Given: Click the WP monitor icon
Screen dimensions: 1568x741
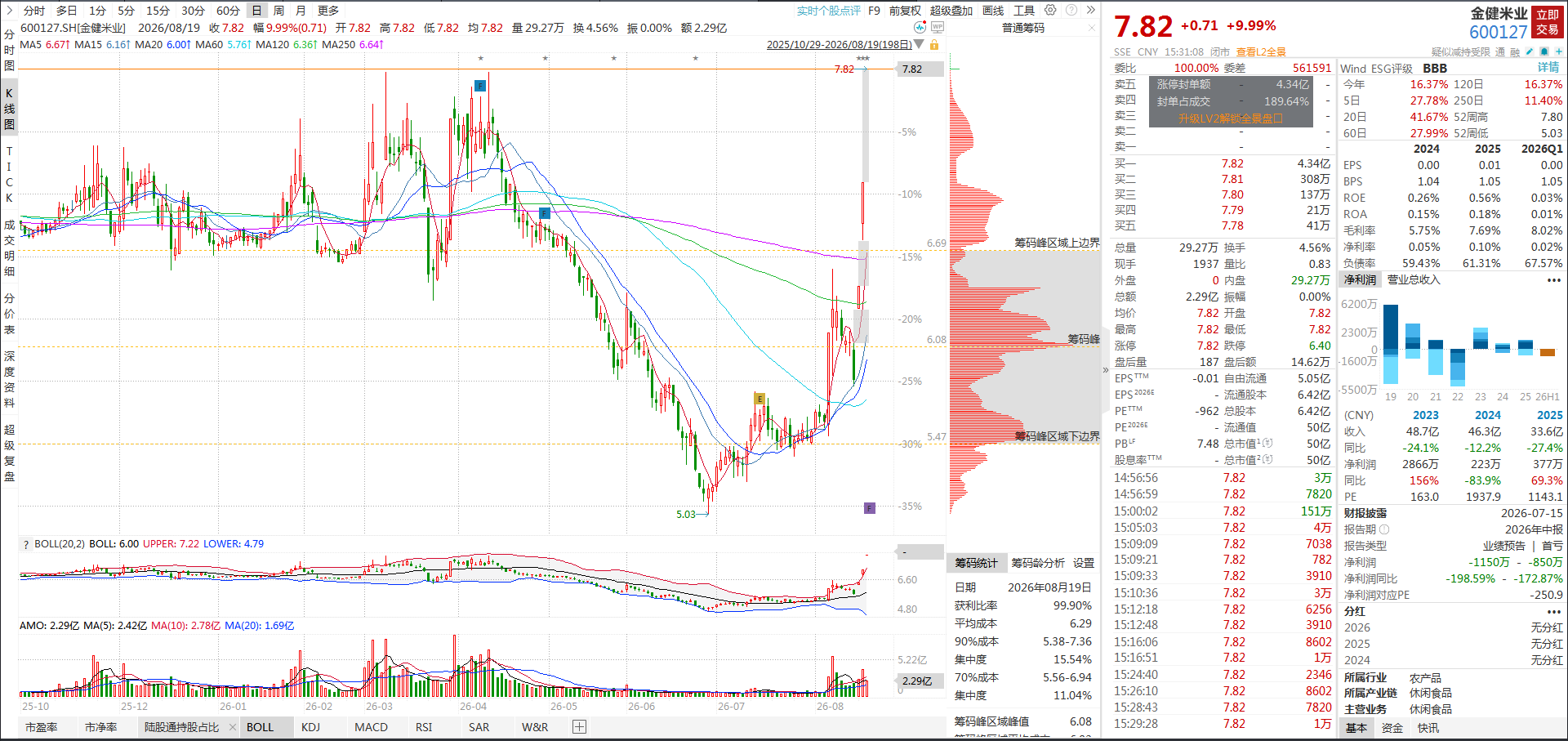Looking at the screenshot, I should tap(938, 28).
